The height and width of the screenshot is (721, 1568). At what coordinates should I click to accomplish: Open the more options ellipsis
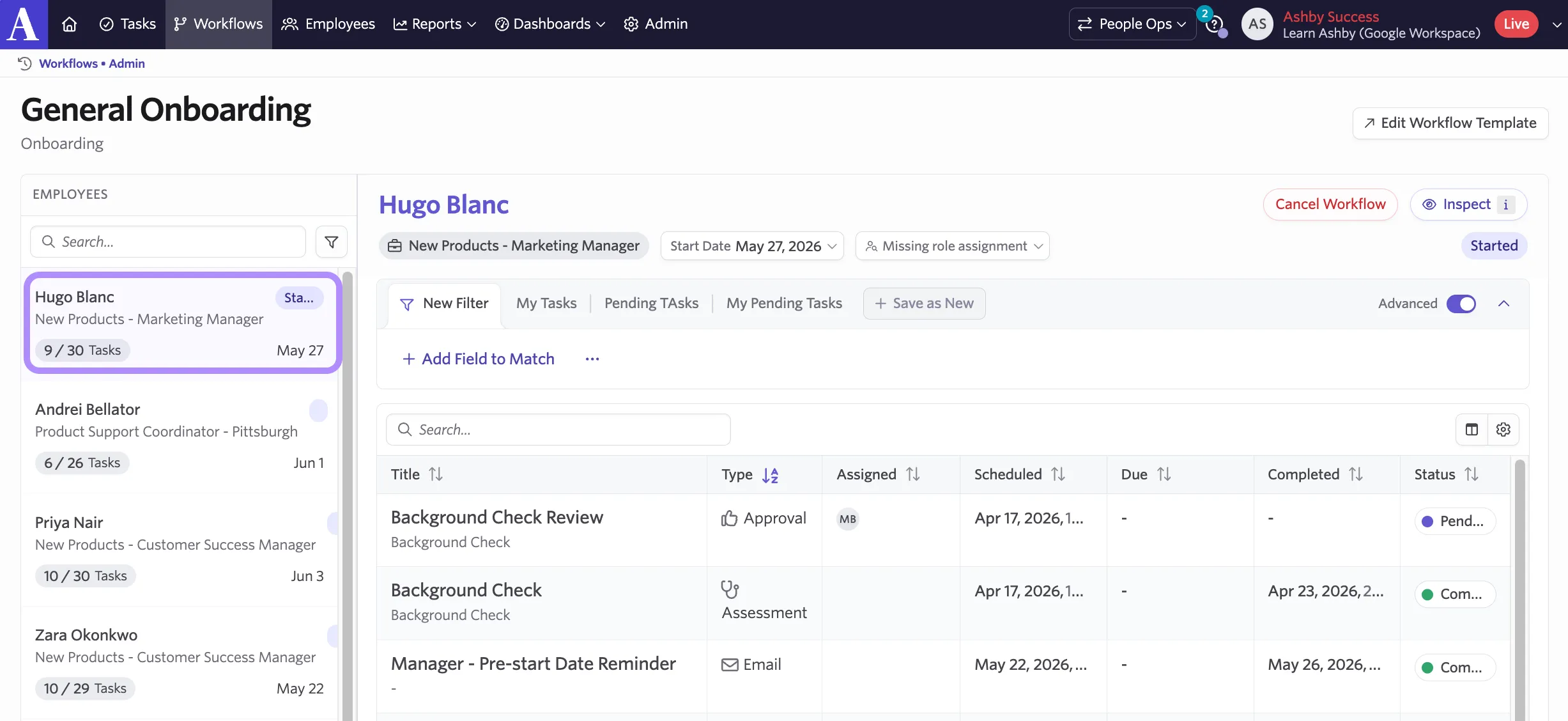pos(592,359)
